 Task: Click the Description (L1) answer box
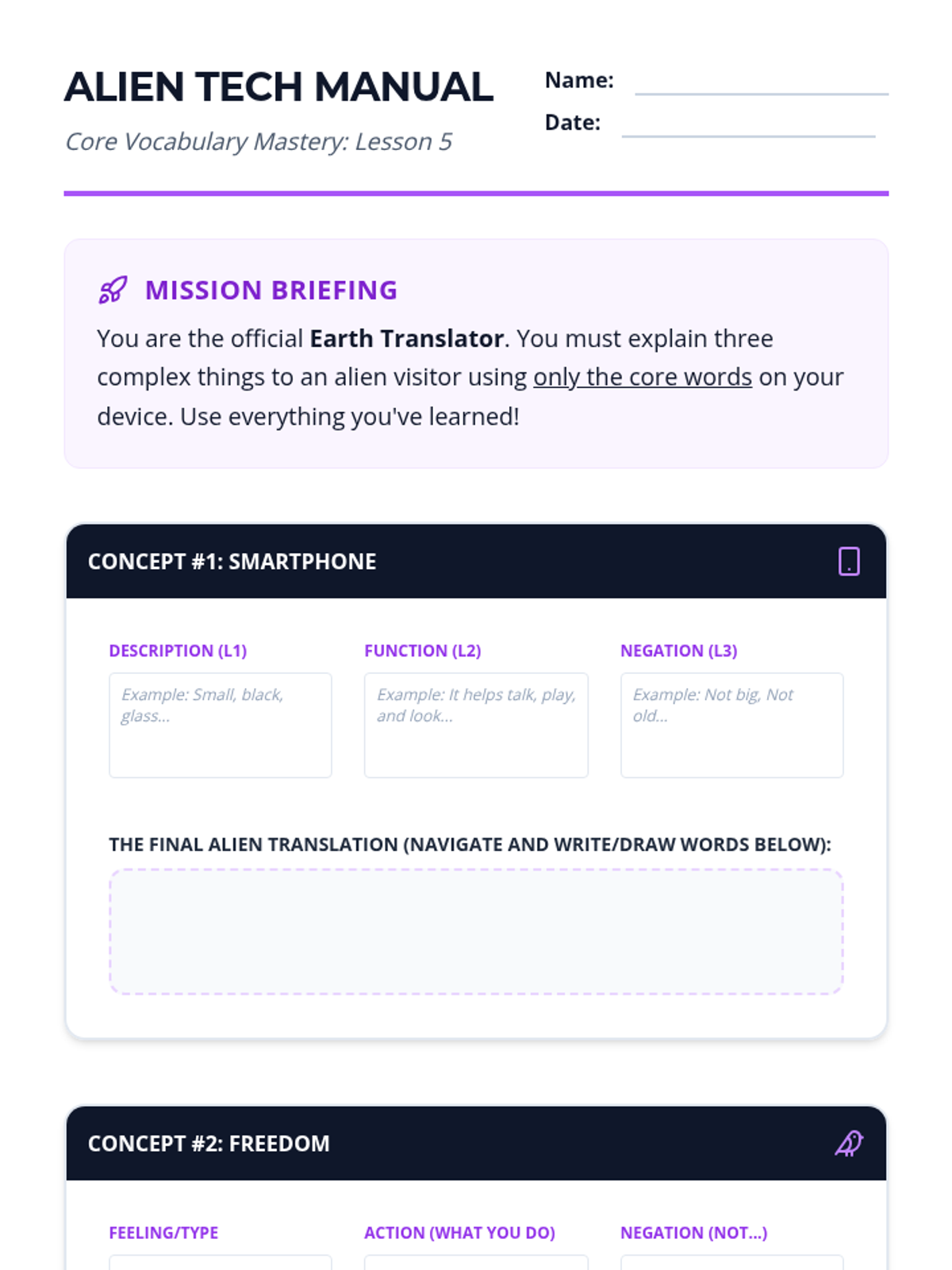click(x=221, y=725)
